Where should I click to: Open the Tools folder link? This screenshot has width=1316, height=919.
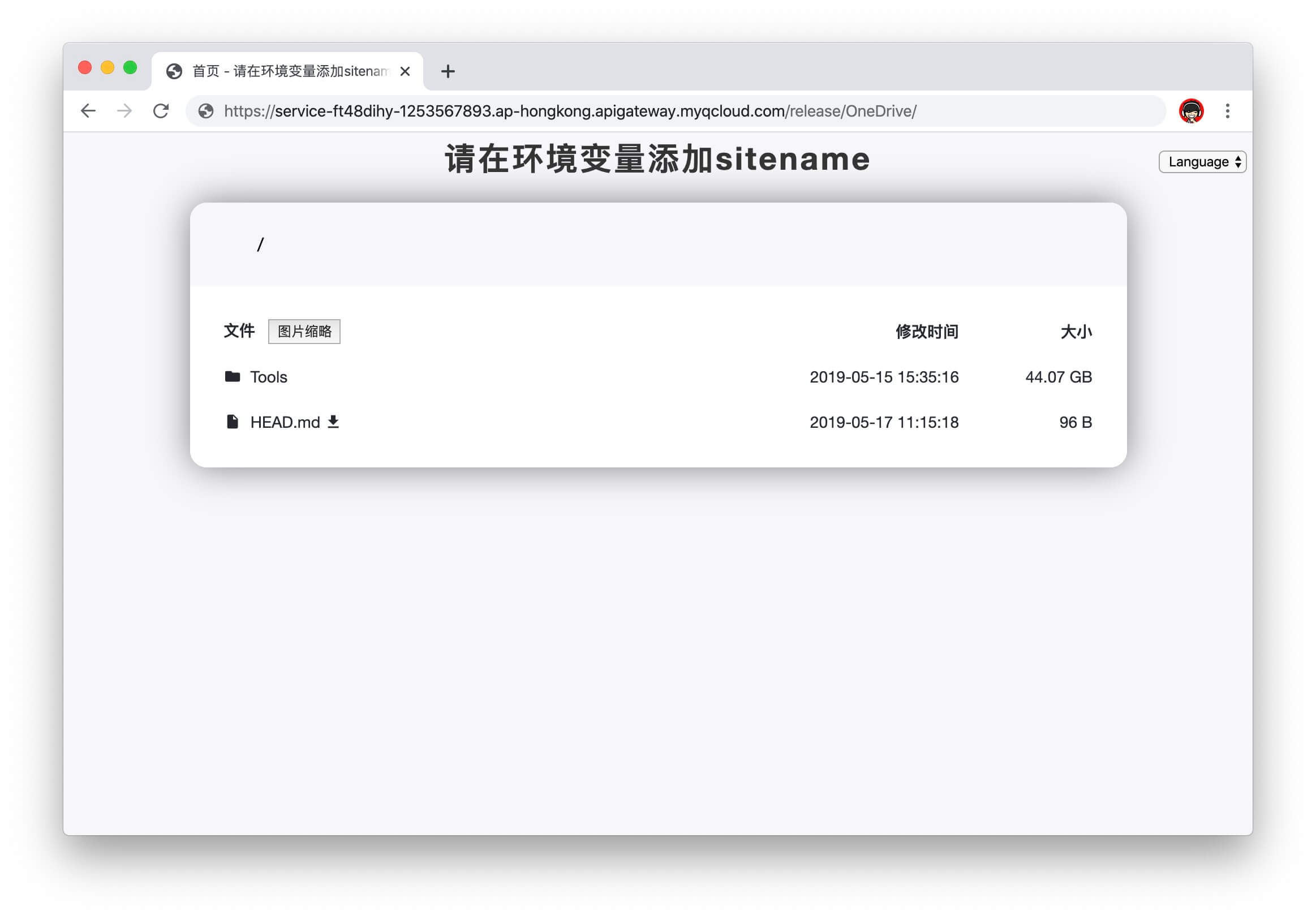268,377
